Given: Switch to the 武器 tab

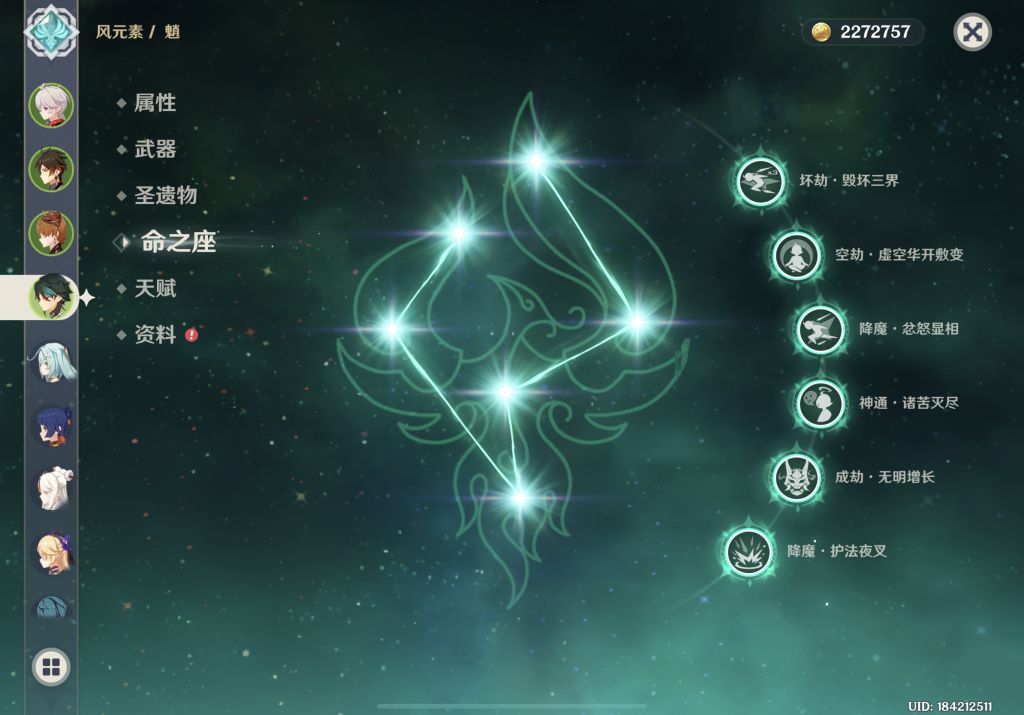Looking at the screenshot, I should [x=155, y=149].
